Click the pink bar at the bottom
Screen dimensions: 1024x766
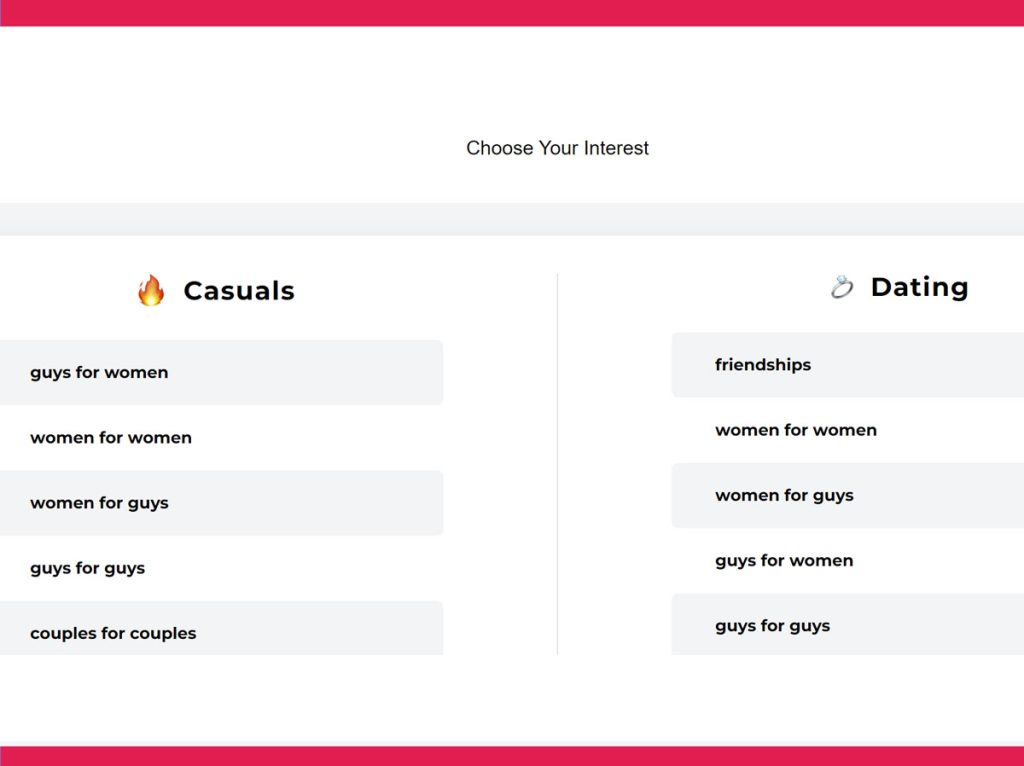[512, 753]
